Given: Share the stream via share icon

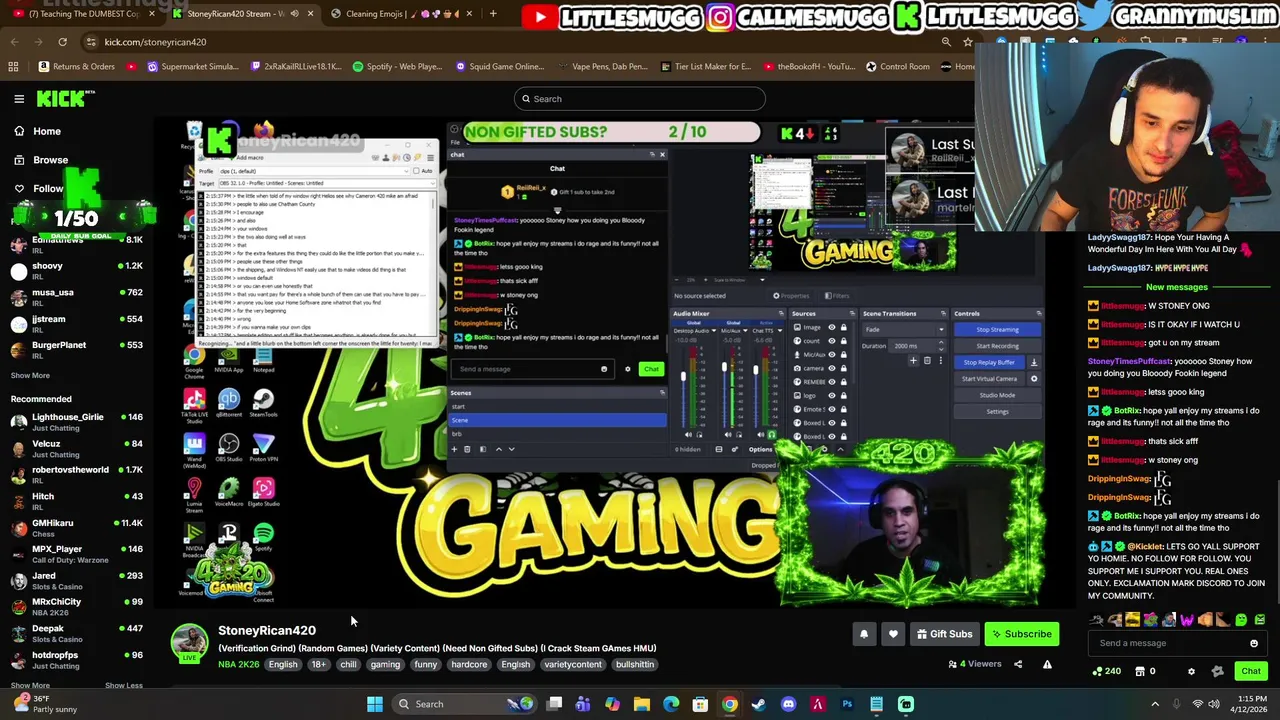Looking at the screenshot, I should click(1018, 664).
